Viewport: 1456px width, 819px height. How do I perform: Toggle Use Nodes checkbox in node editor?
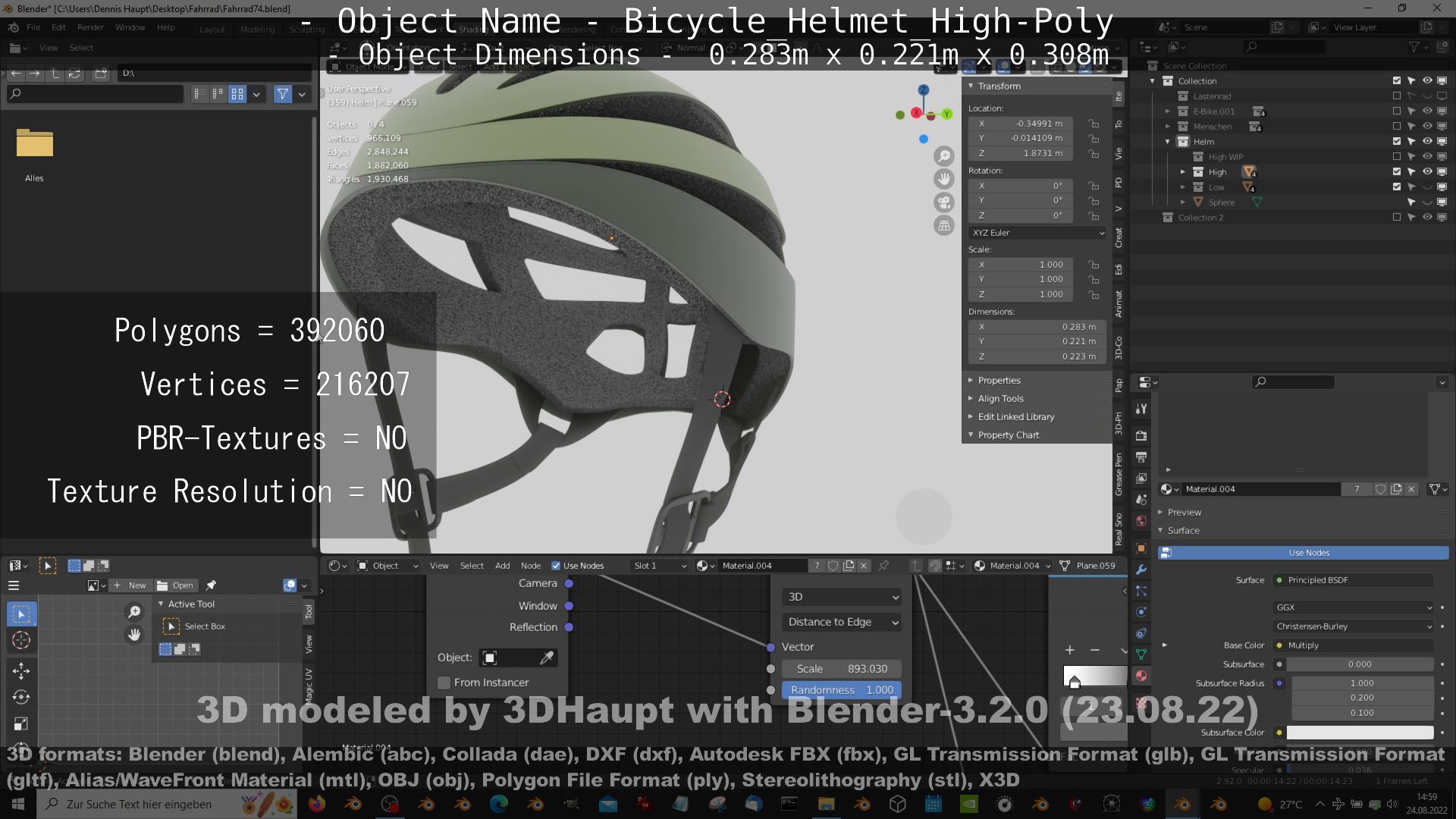[x=556, y=566]
